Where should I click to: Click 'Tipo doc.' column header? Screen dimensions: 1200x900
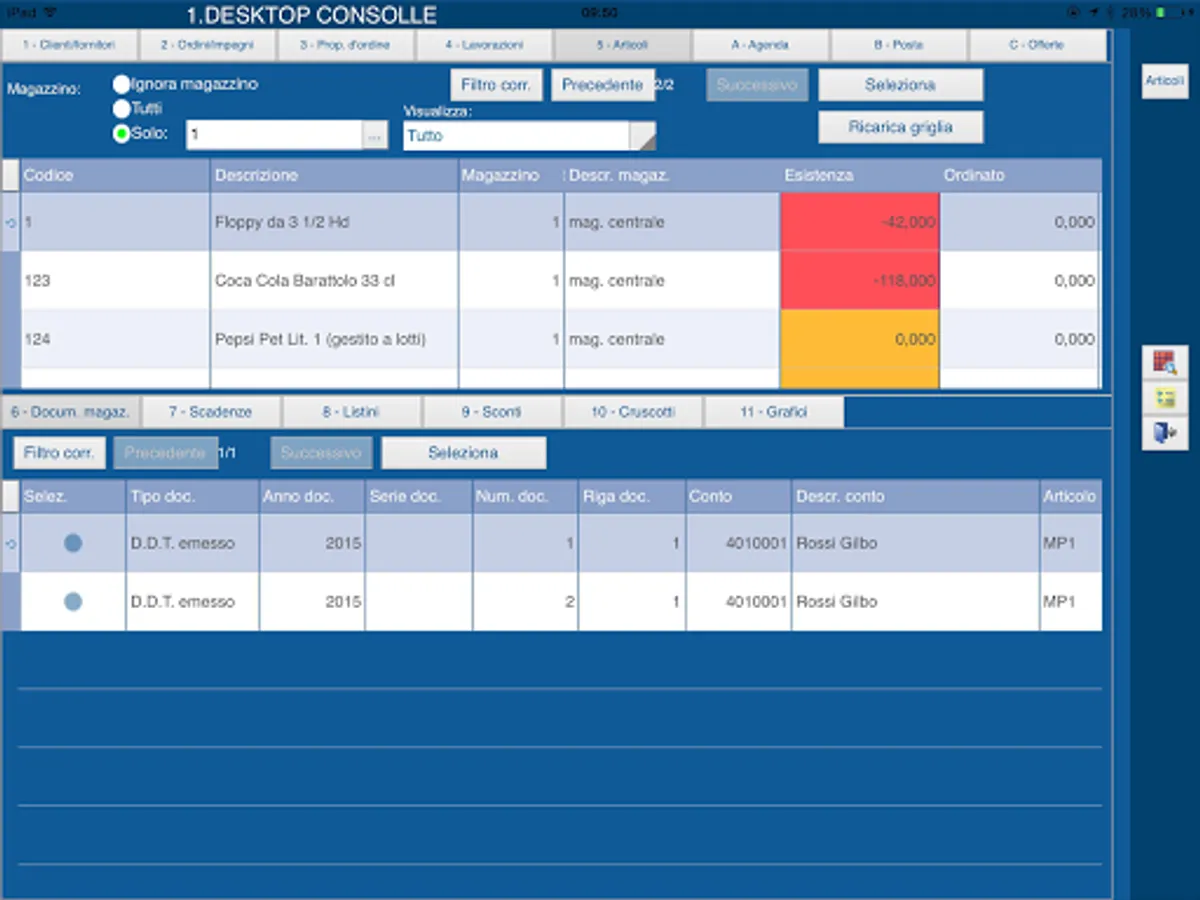click(x=192, y=496)
